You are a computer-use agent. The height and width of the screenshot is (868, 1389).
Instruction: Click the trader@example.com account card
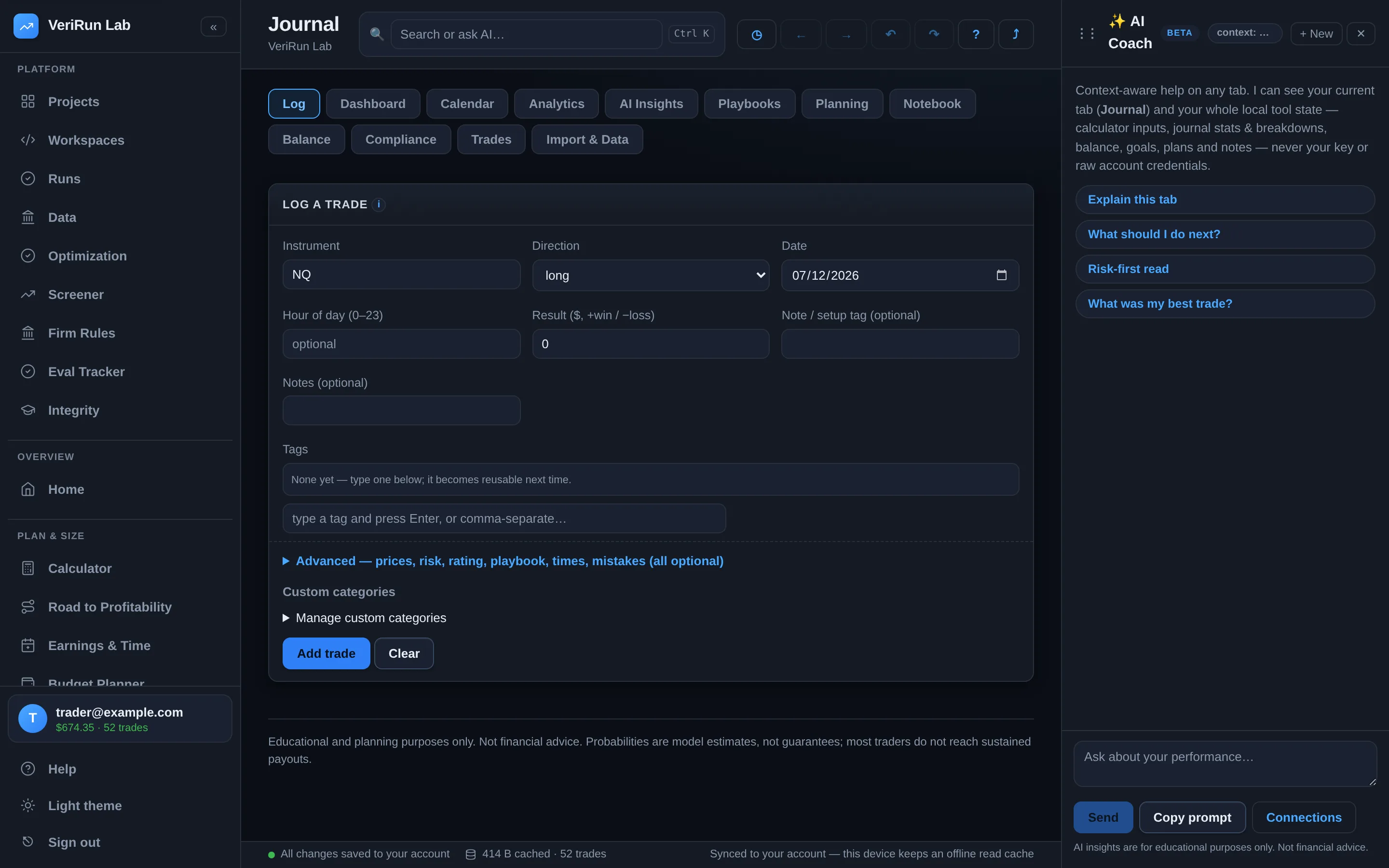pyautogui.click(x=120, y=719)
